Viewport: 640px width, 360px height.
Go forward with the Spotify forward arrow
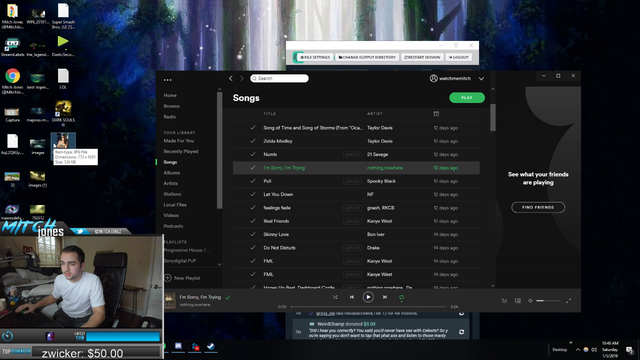242,78
